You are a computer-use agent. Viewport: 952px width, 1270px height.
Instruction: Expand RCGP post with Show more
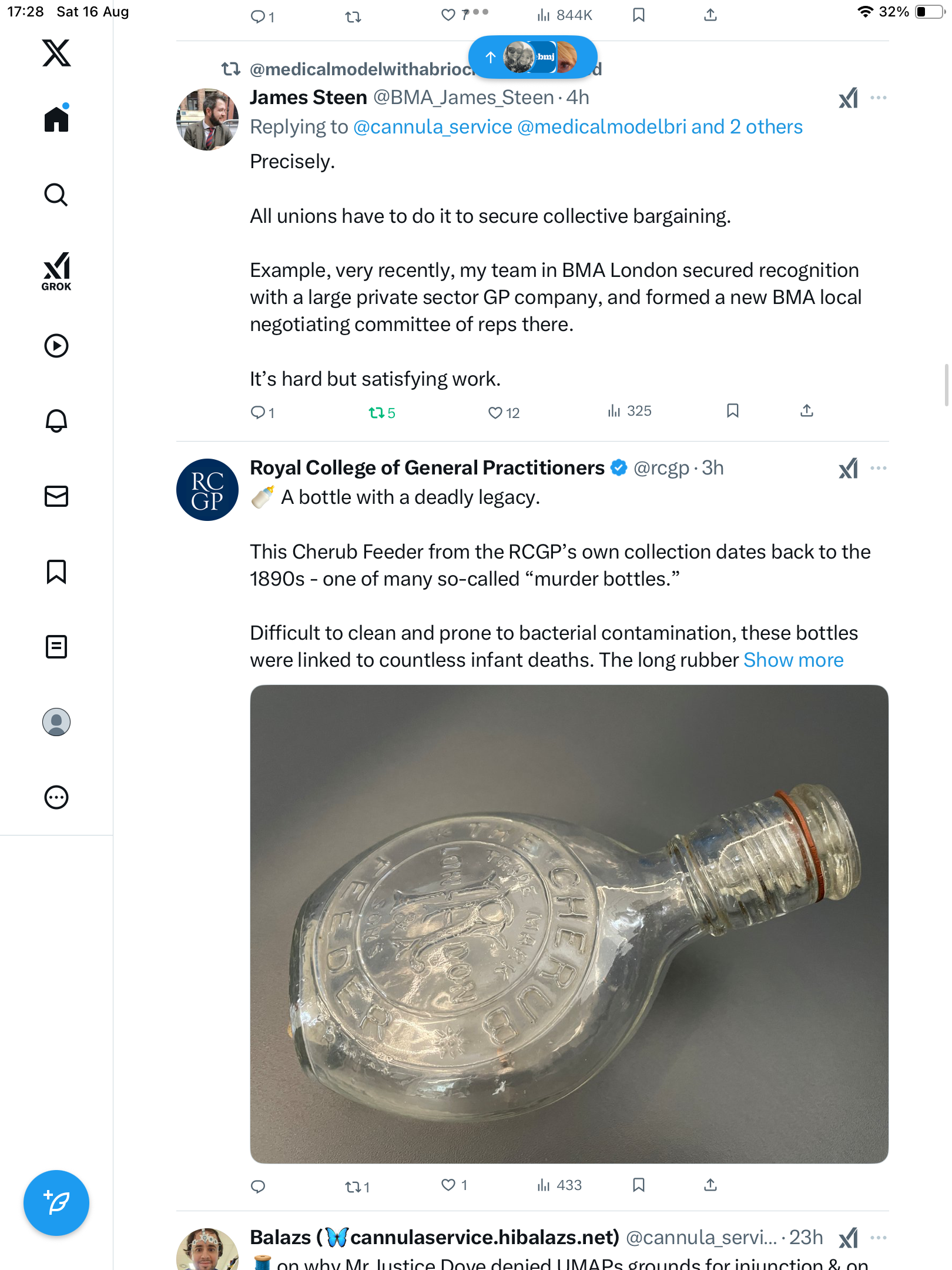point(793,660)
